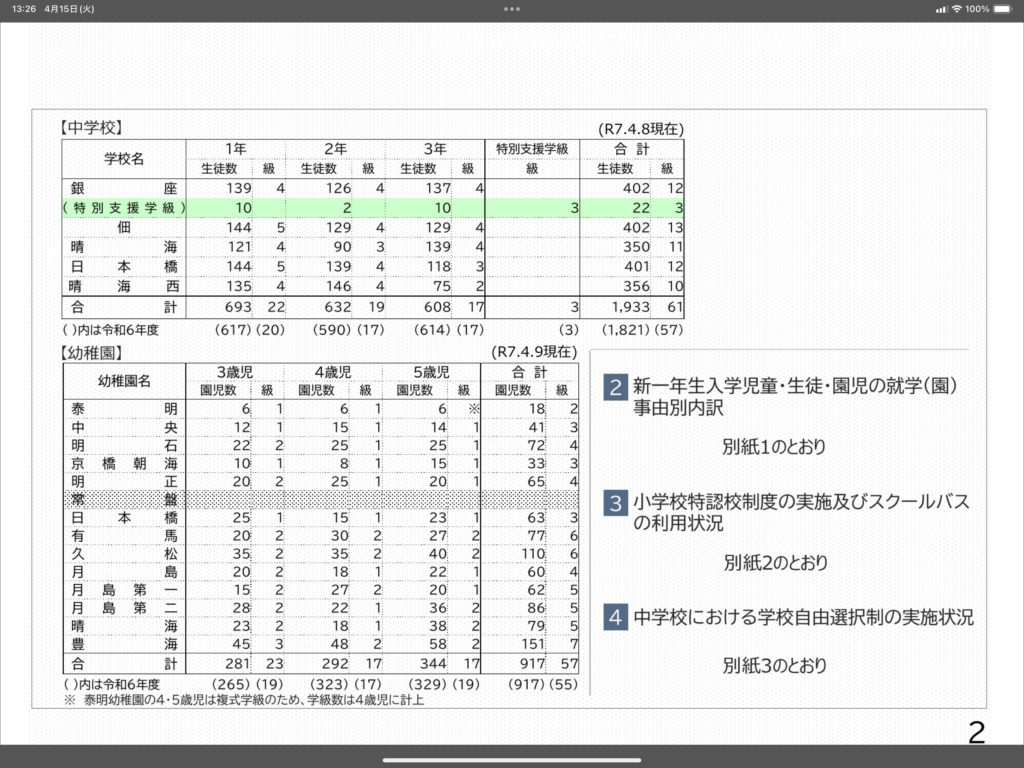Tap the 月島第一 kindergarten row label
Screen dimensions: 1024x768
124,590
